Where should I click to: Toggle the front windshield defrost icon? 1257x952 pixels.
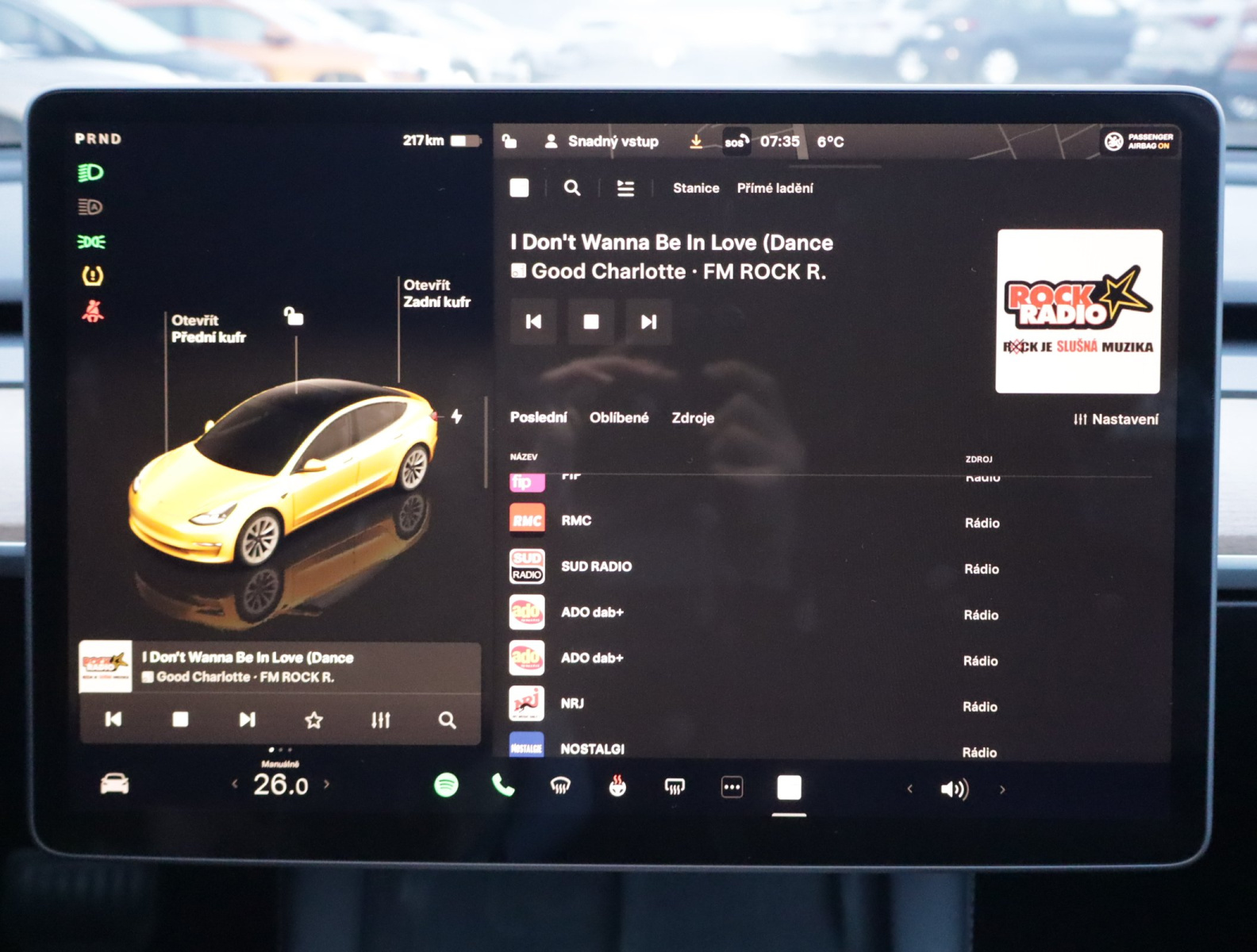(x=560, y=786)
